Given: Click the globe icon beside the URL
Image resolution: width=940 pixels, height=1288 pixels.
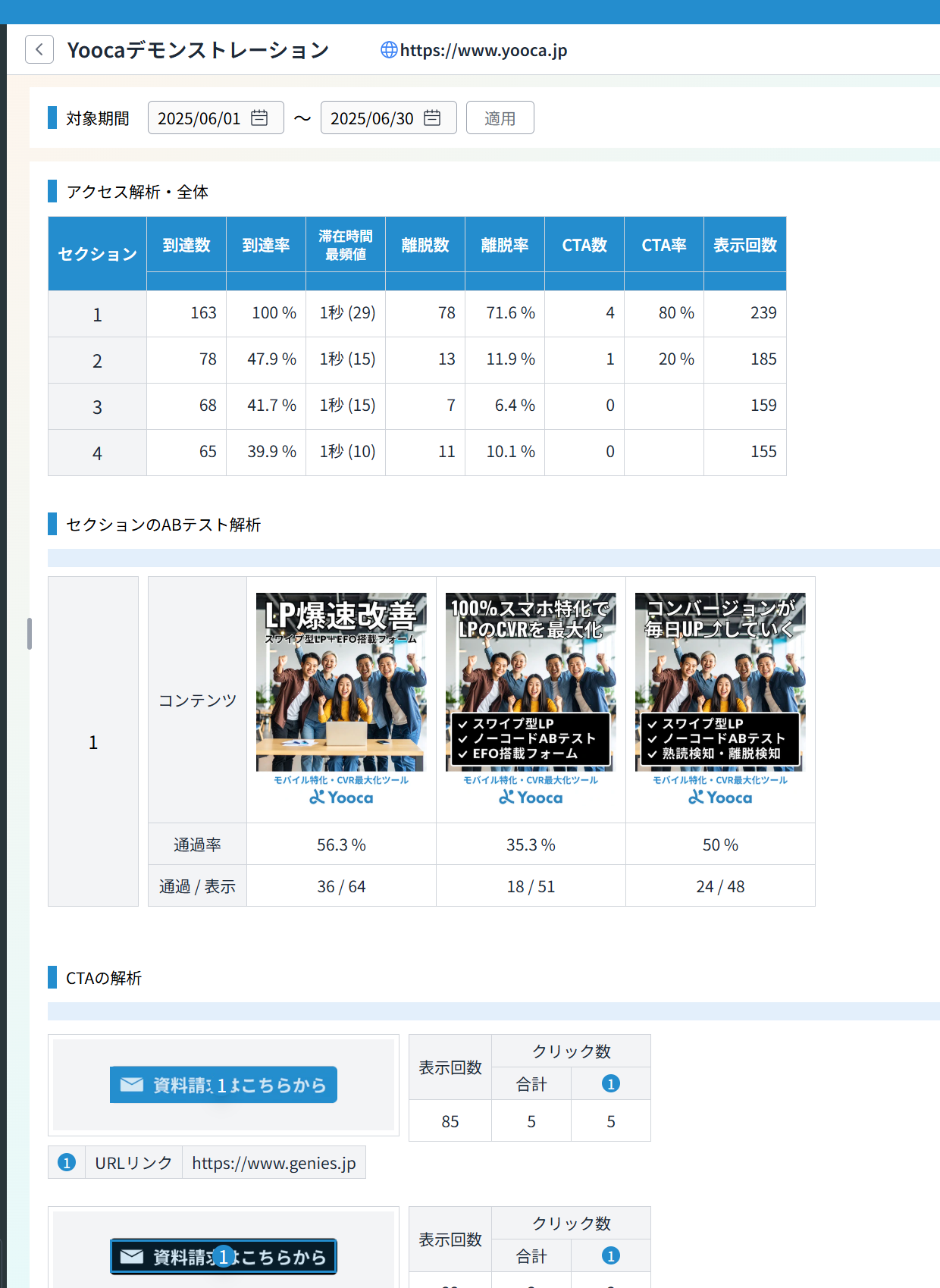Looking at the screenshot, I should click(388, 50).
